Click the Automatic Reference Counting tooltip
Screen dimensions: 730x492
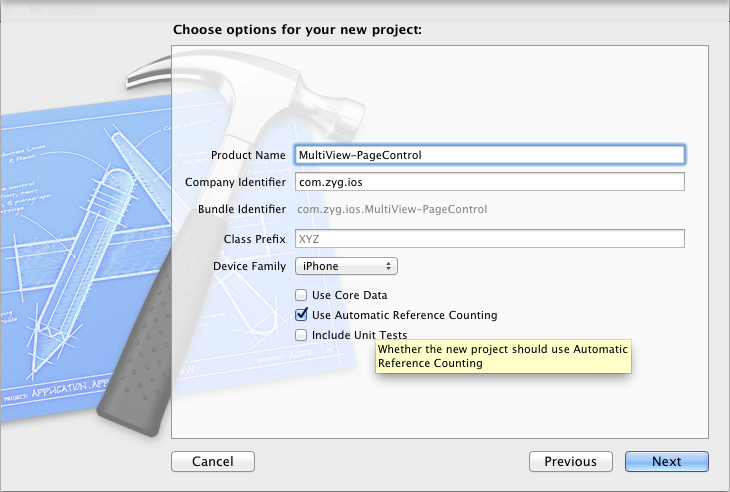tap(503, 357)
